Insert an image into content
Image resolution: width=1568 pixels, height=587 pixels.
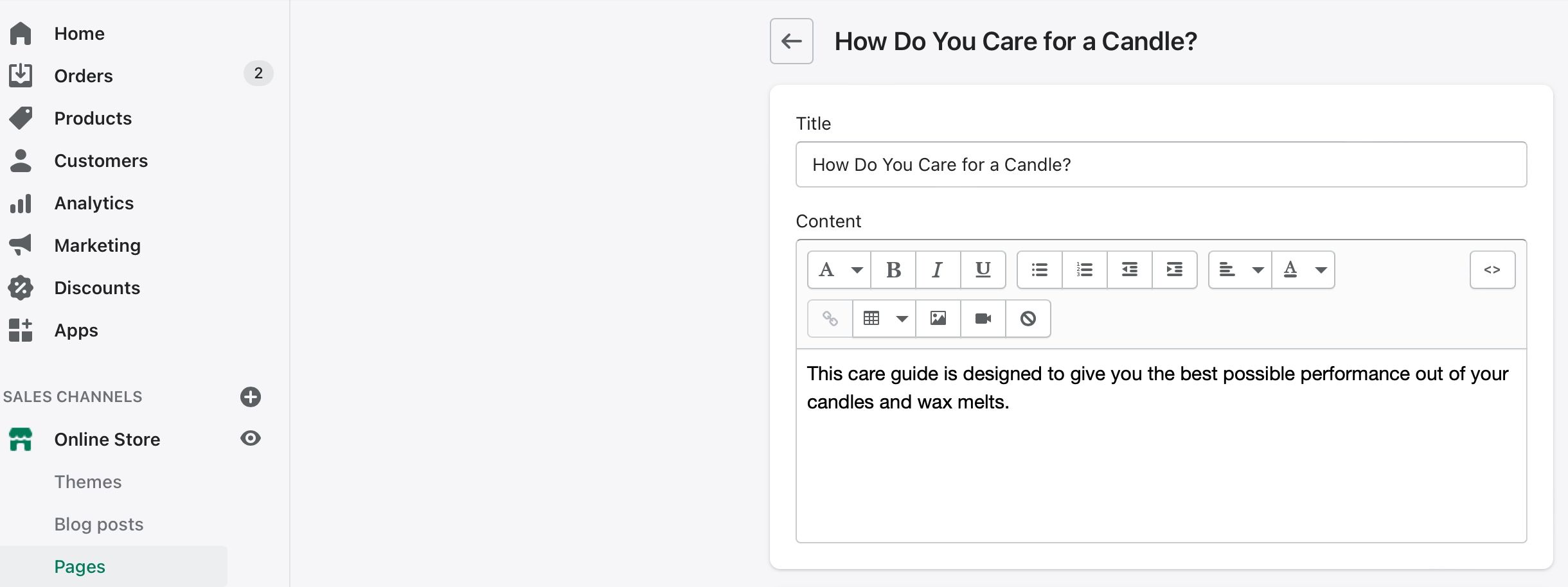click(938, 319)
